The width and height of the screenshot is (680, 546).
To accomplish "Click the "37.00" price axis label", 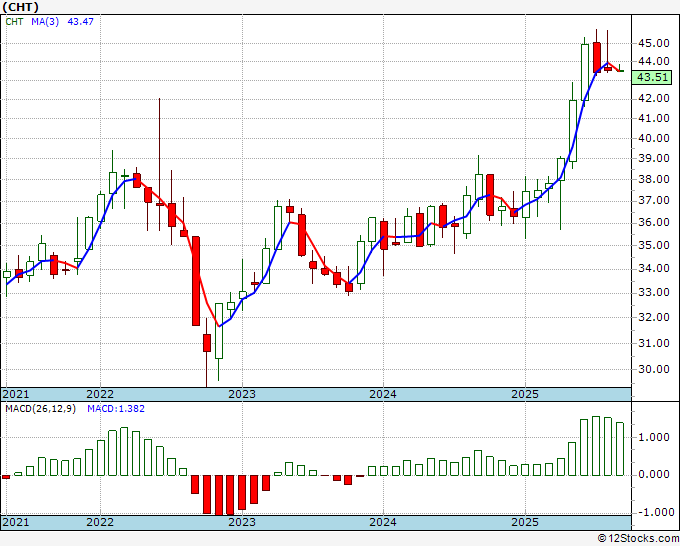I will click(x=654, y=200).
